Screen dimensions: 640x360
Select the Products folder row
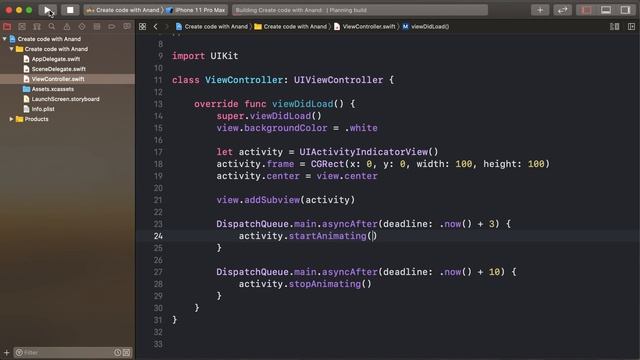[67, 119]
